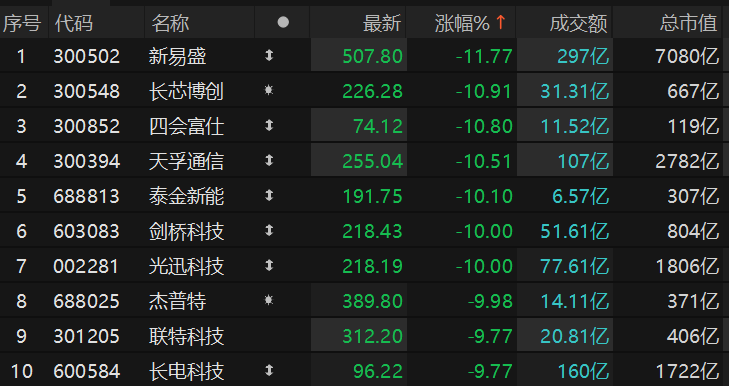Click latest price 255.04

372,161
